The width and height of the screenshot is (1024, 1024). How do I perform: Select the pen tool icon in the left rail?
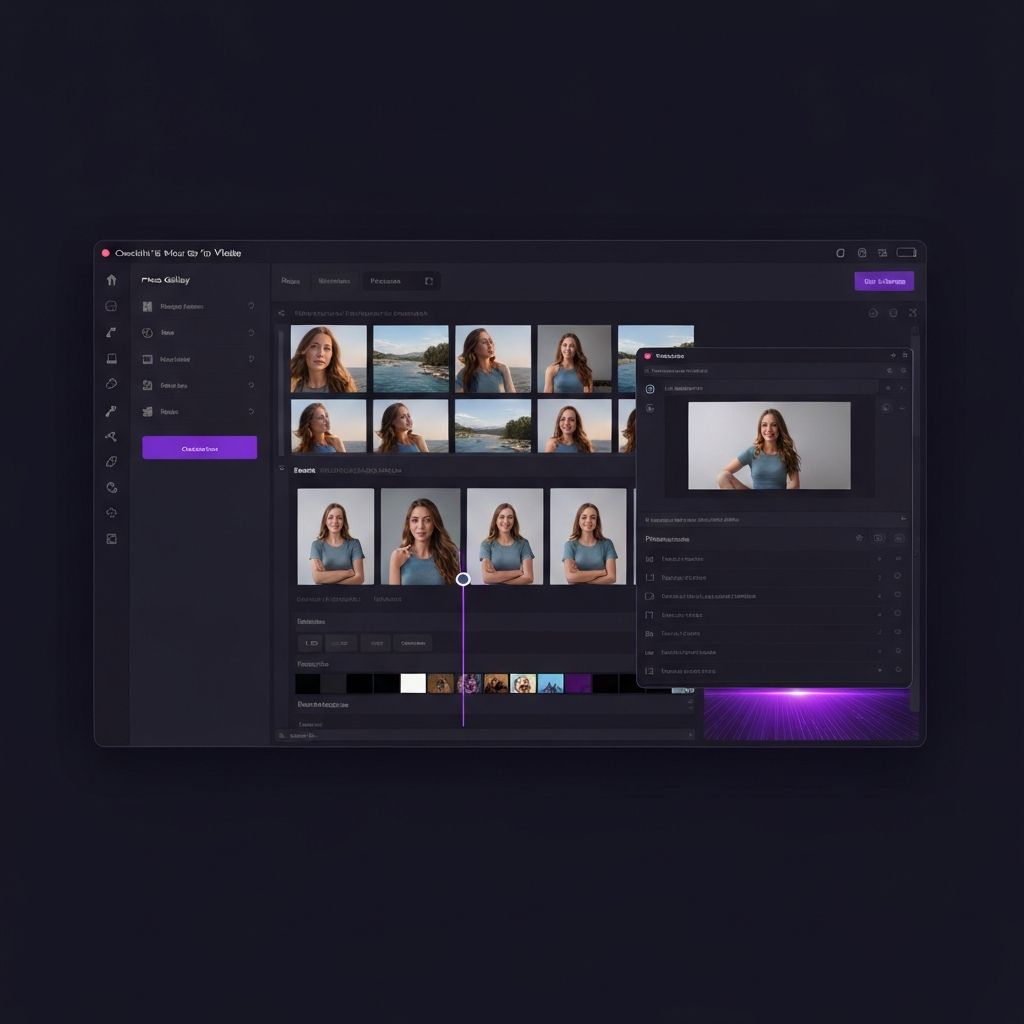point(112,331)
